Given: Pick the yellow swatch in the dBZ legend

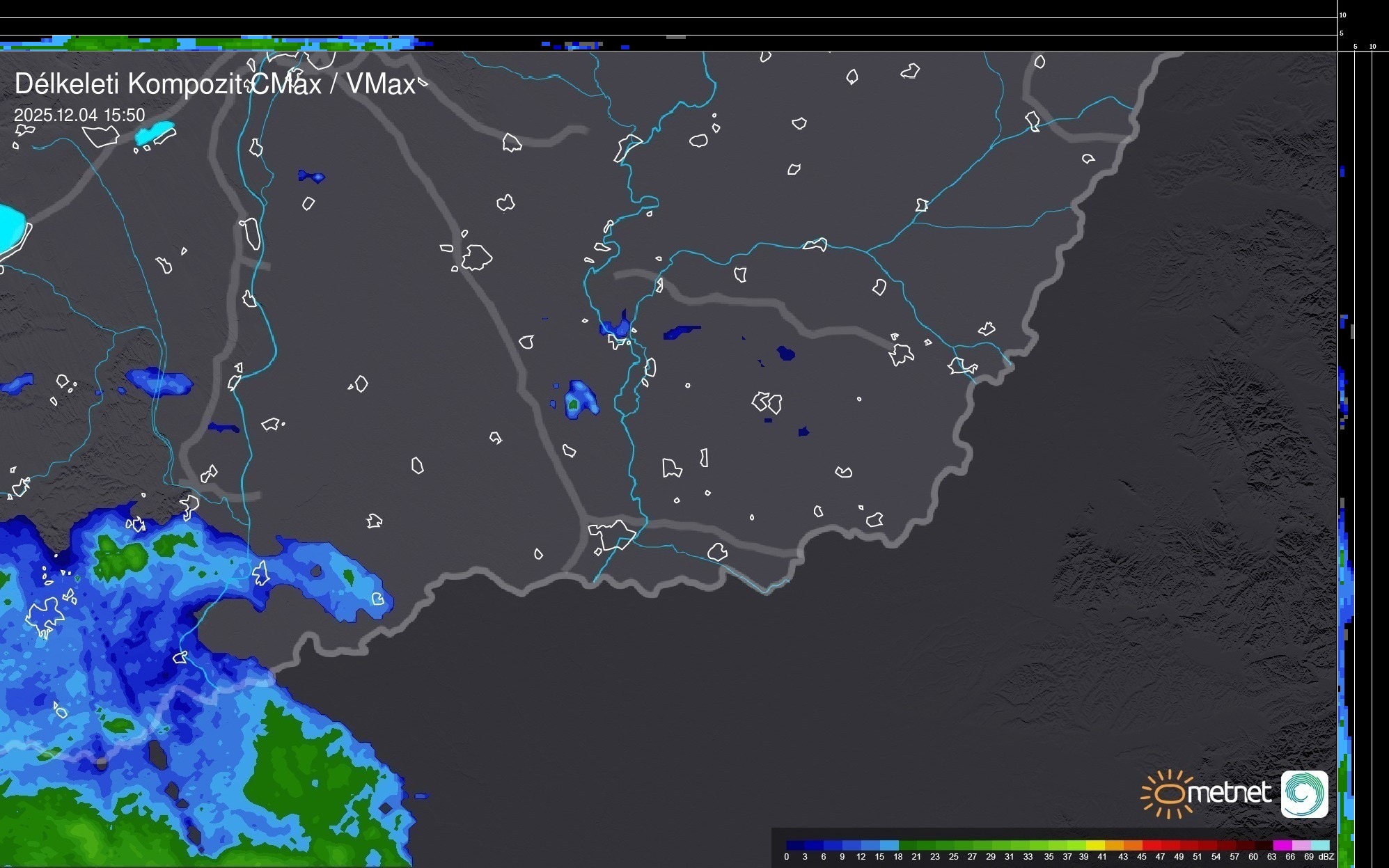Looking at the screenshot, I should pos(1095,846).
